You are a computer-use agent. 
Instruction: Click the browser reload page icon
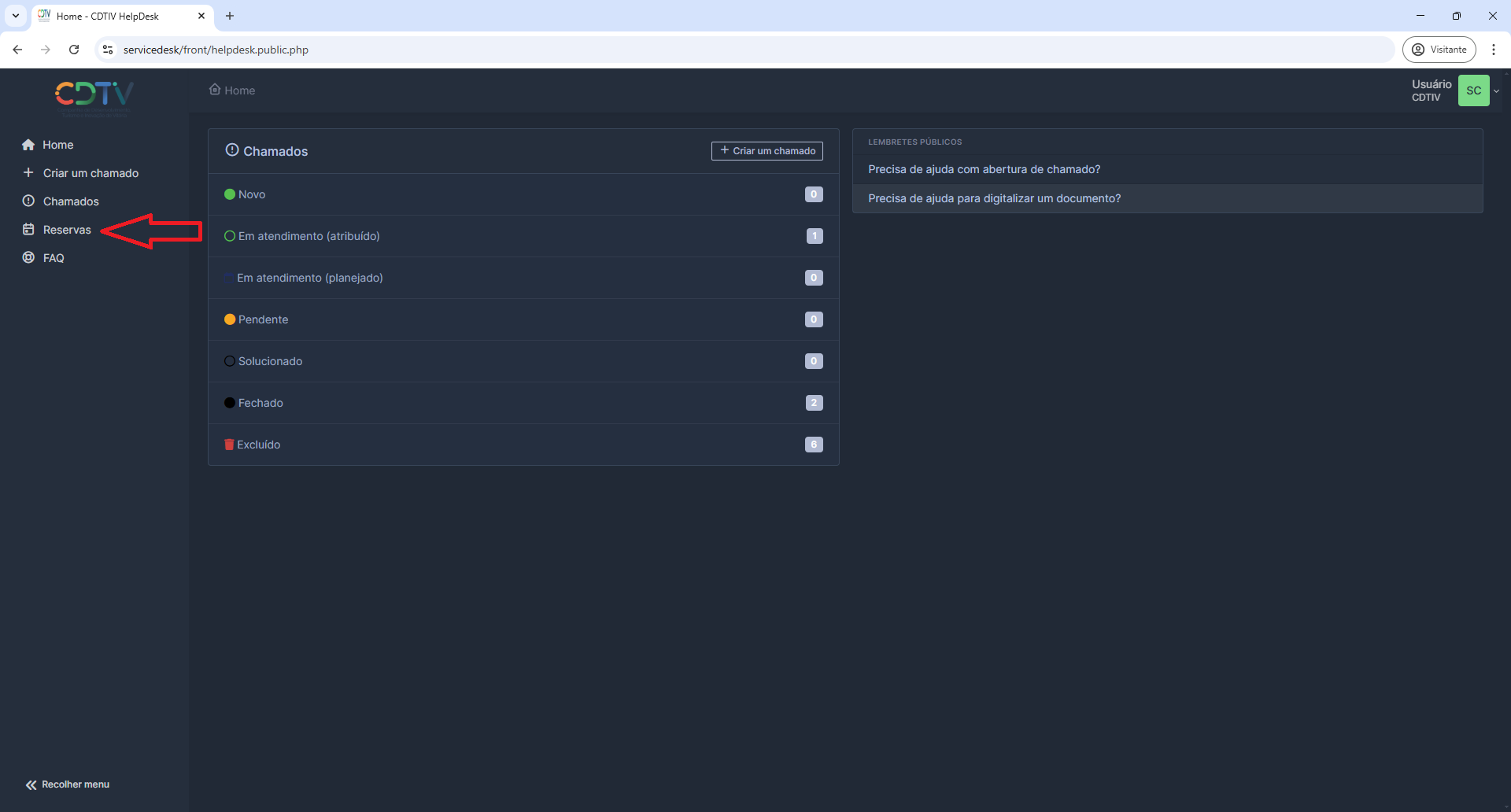point(74,50)
